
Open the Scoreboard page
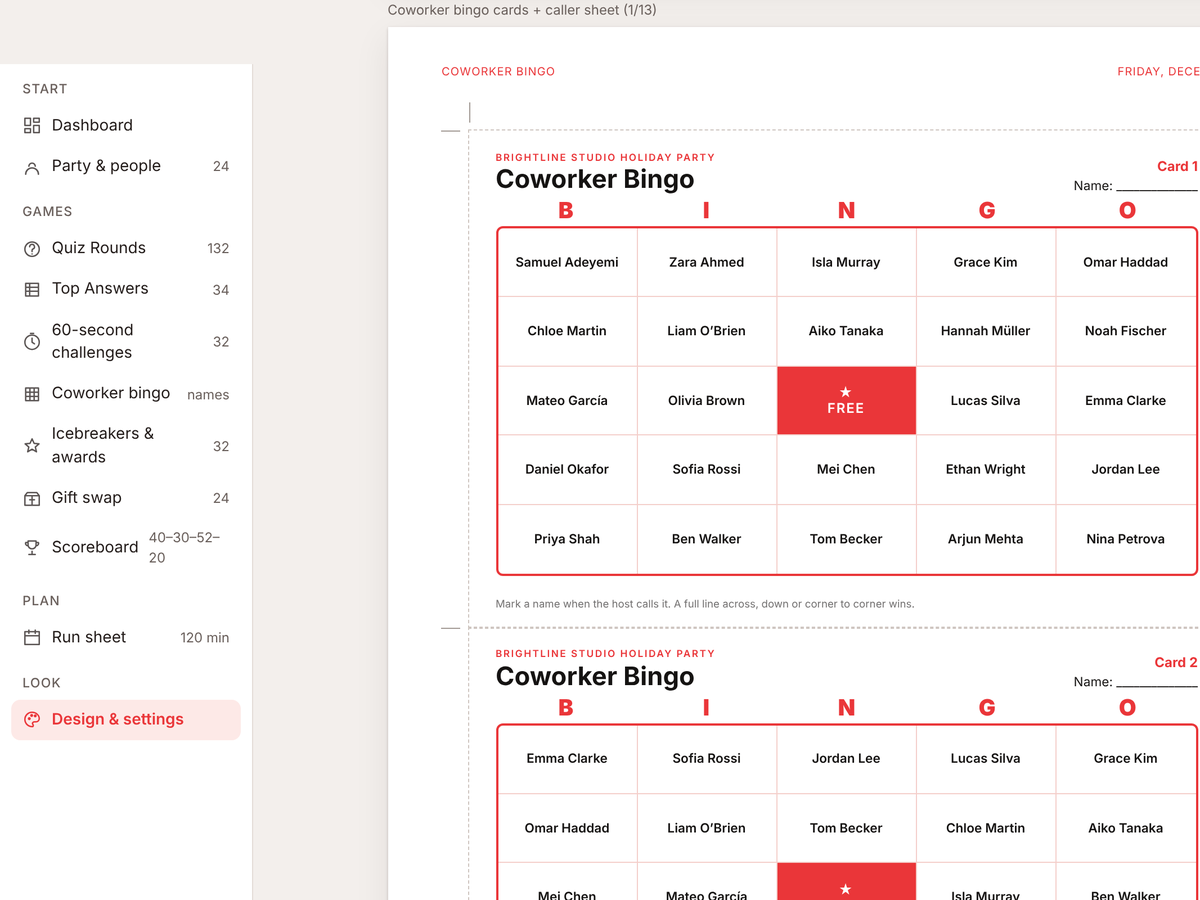[x=126, y=547]
